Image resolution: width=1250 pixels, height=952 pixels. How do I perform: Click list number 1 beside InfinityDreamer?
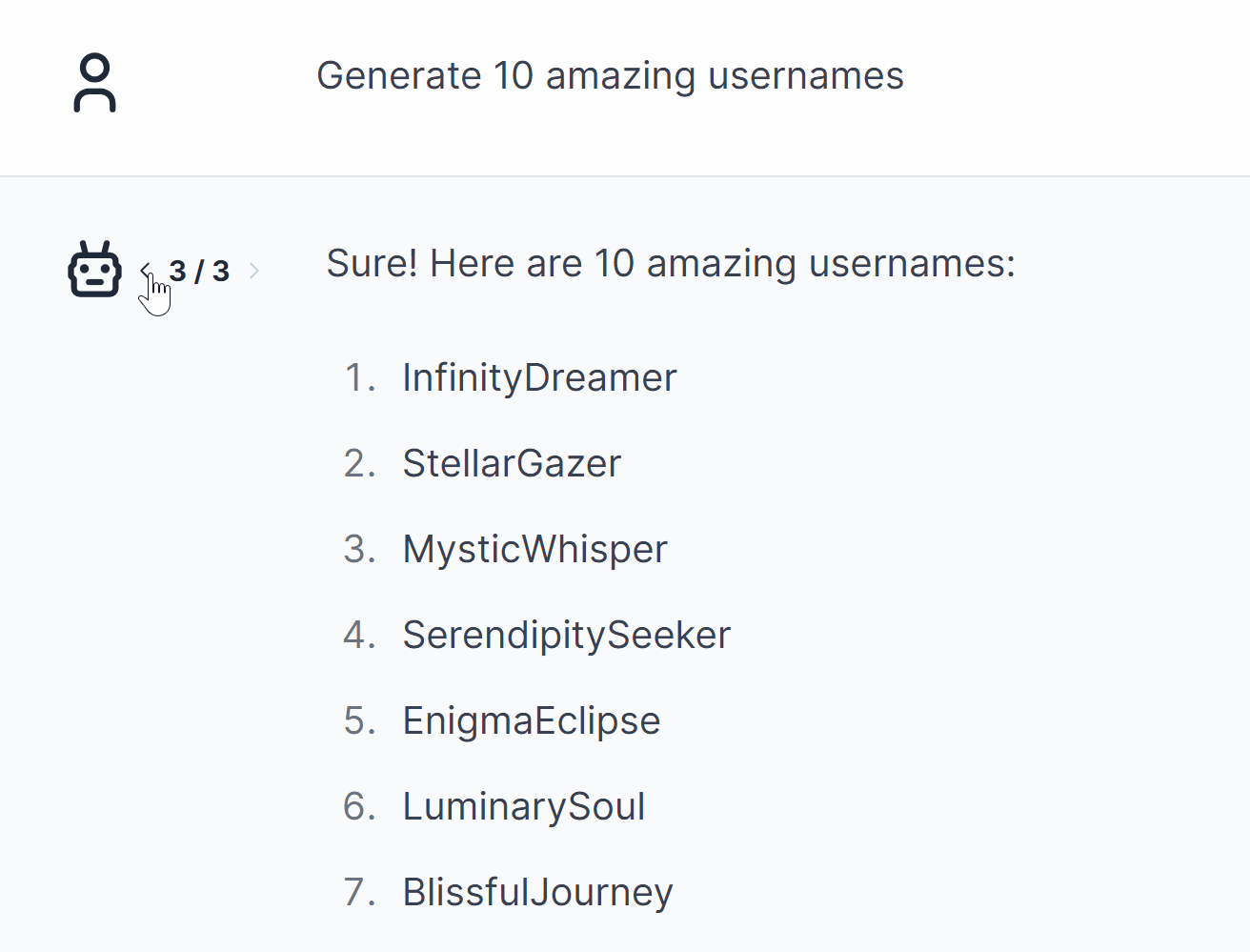(x=359, y=378)
